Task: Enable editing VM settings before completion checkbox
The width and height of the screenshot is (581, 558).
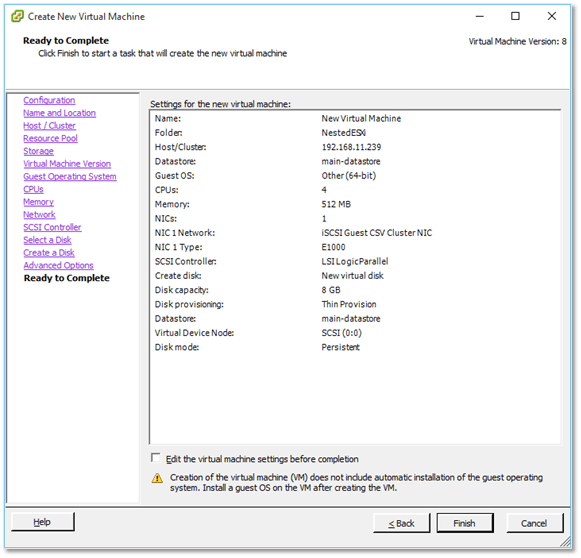Action: coord(156,458)
